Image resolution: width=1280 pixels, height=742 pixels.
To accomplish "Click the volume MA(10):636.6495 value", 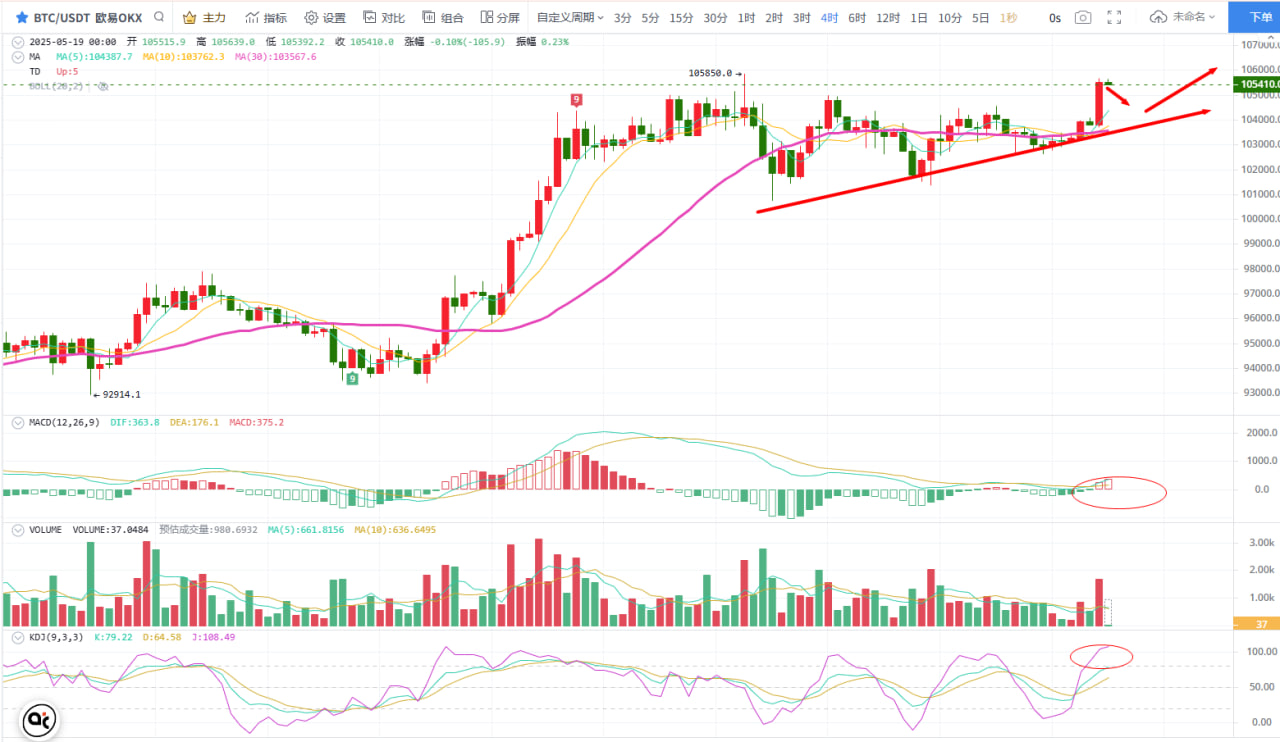I will (395, 530).
